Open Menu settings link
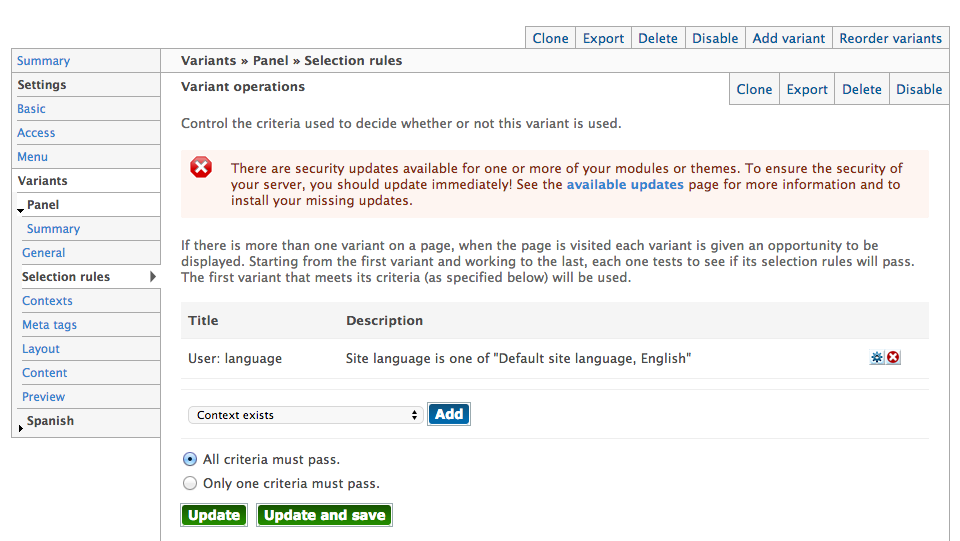This screenshot has width=960, height=541. [32, 157]
